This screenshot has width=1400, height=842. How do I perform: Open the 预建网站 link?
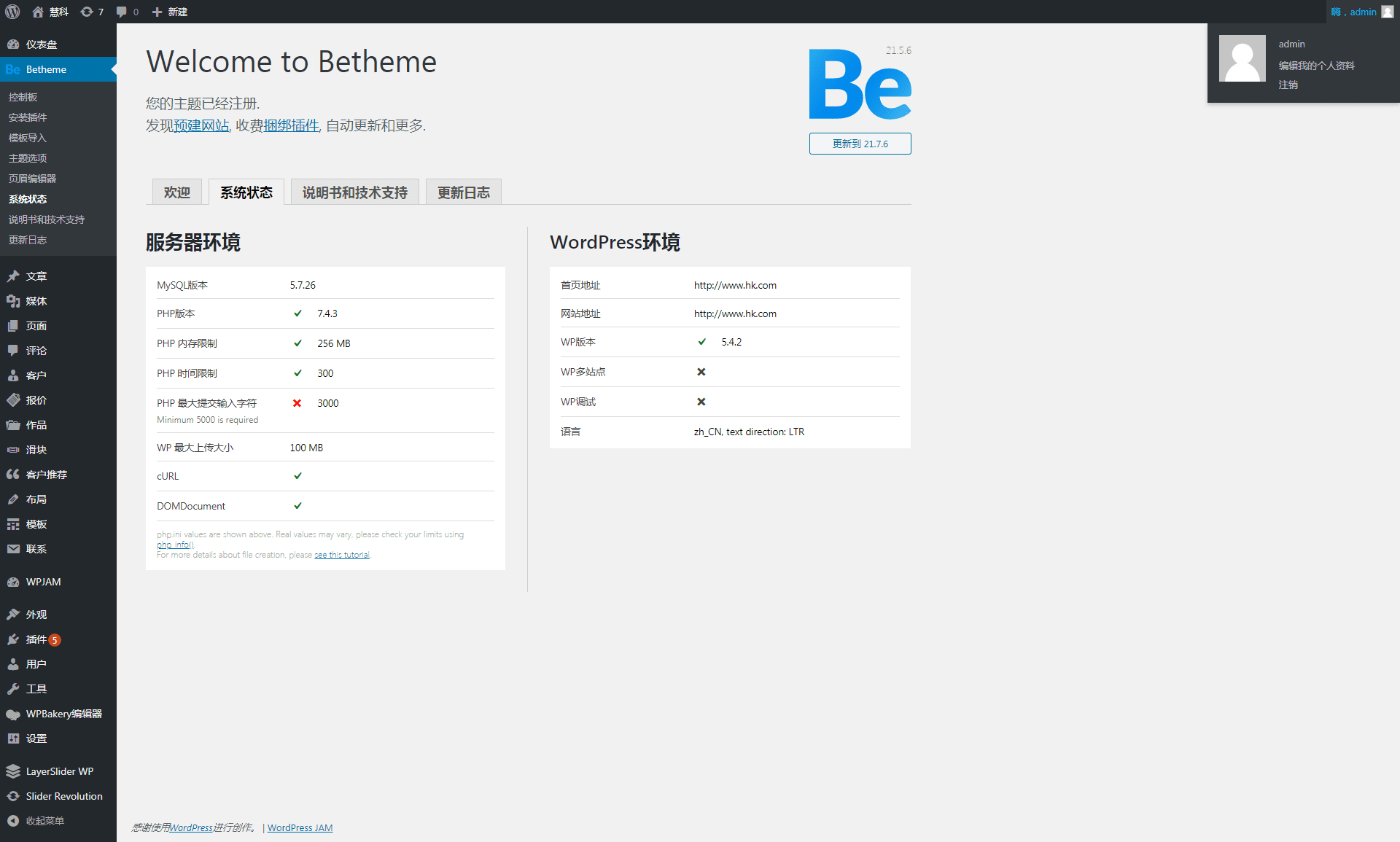[x=200, y=125]
